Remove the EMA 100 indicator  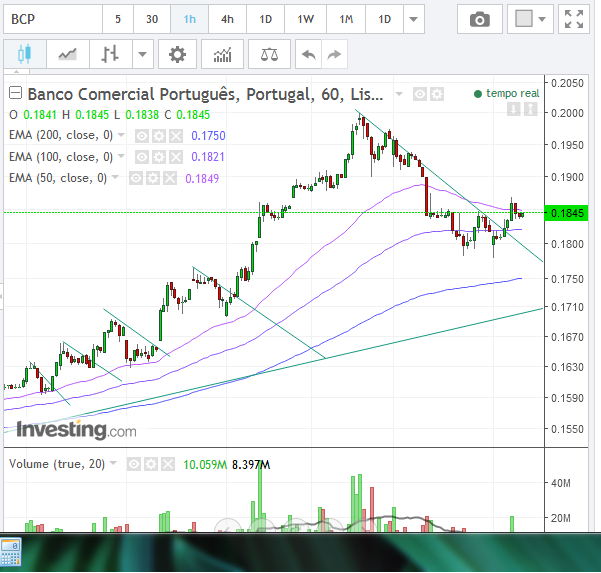tap(175, 157)
